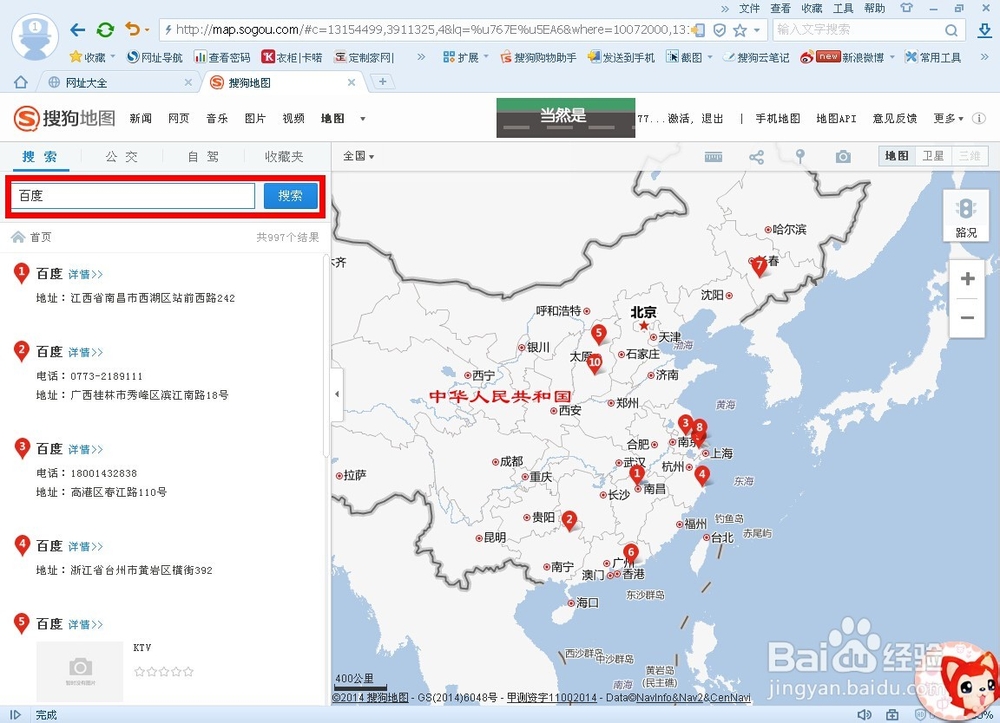Open the dropdown arrow after 地图 in the navigation

(363, 119)
